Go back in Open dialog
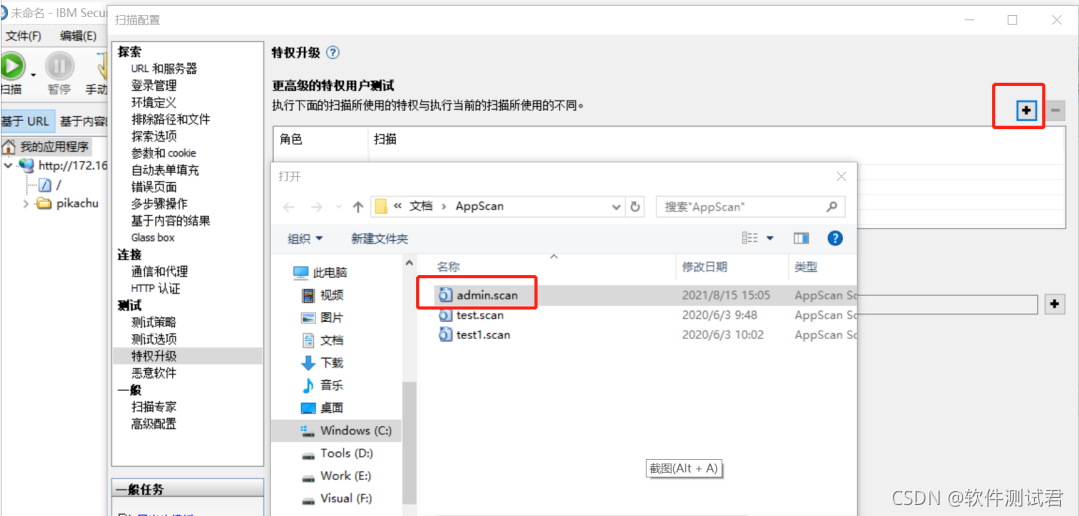 pos(289,206)
